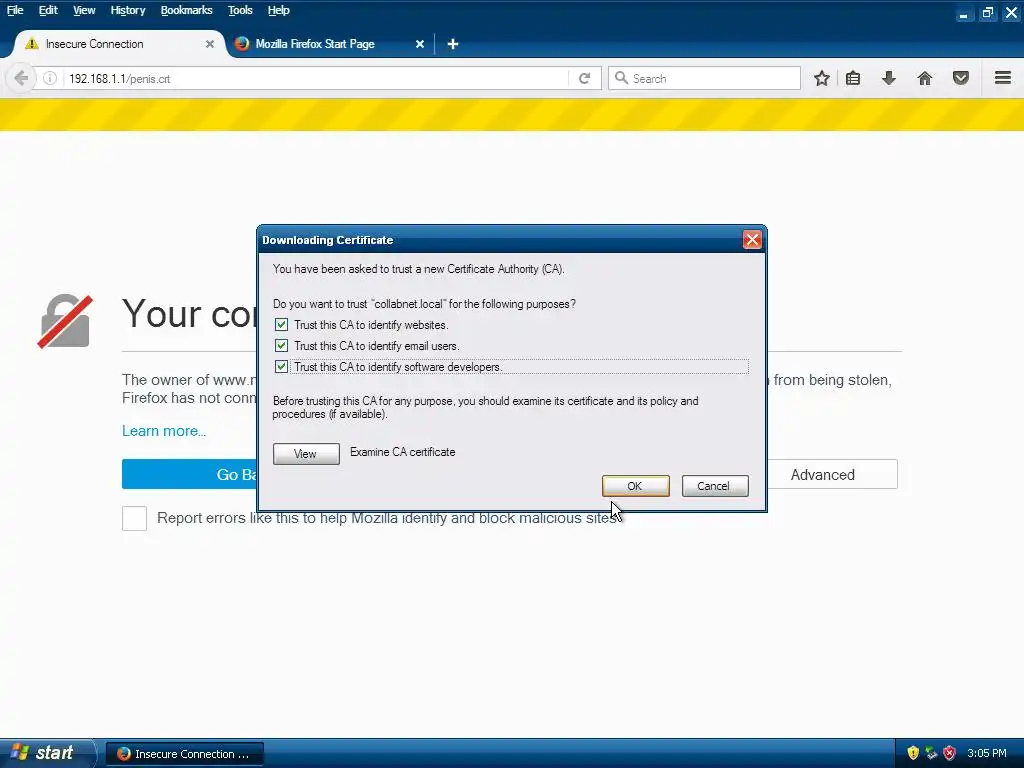Image resolution: width=1024 pixels, height=768 pixels.
Task: Follow the Learn more link
Action: [x=164, y=431]
